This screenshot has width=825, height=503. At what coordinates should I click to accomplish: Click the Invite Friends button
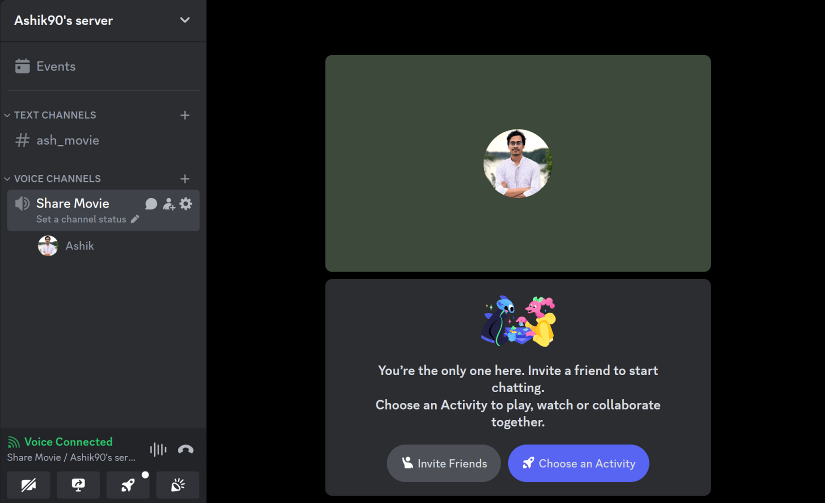(444, 464)
